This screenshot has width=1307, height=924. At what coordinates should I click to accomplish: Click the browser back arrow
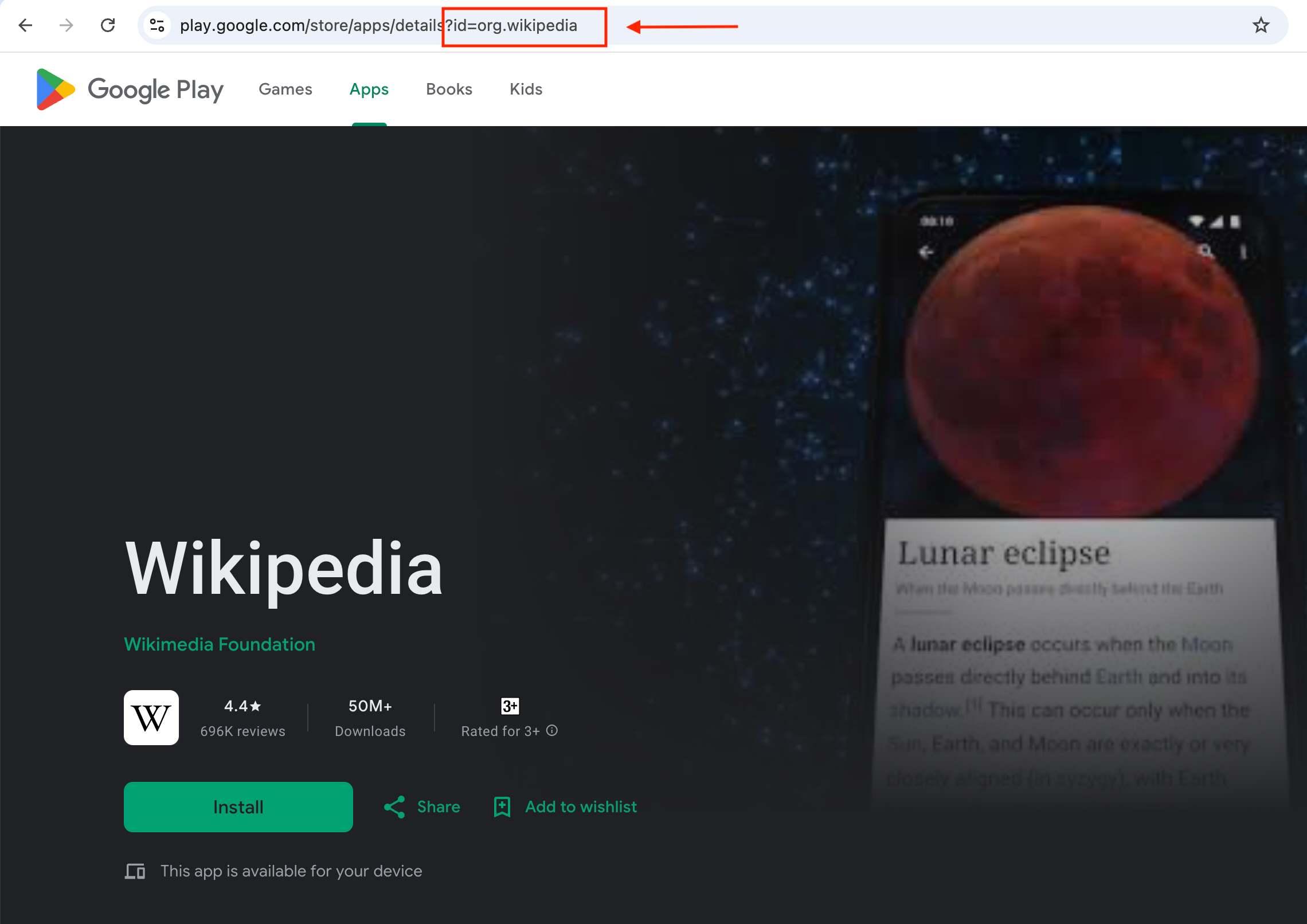point(25,25)
